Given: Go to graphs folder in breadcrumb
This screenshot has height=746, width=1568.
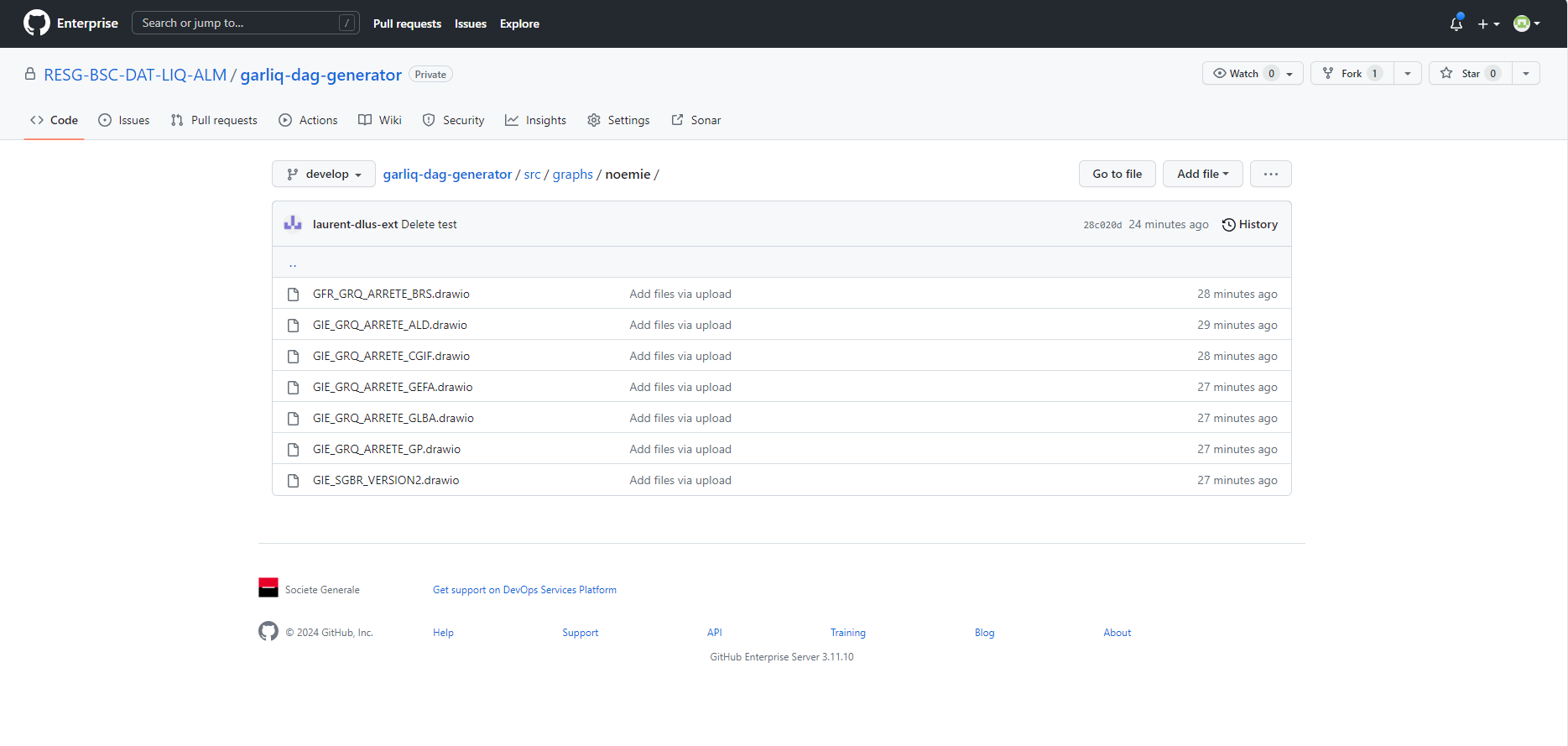Looking at the screenshot, I should pyautogui.click(x=573, y=174).
